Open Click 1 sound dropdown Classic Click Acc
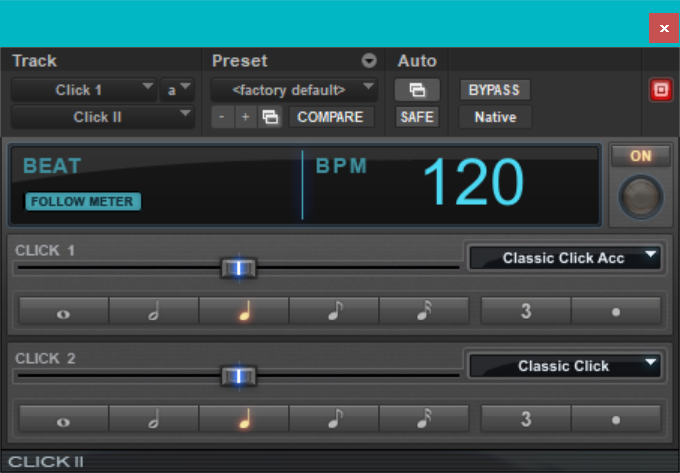Screen dimensions: 680x473 coord(565,258)
